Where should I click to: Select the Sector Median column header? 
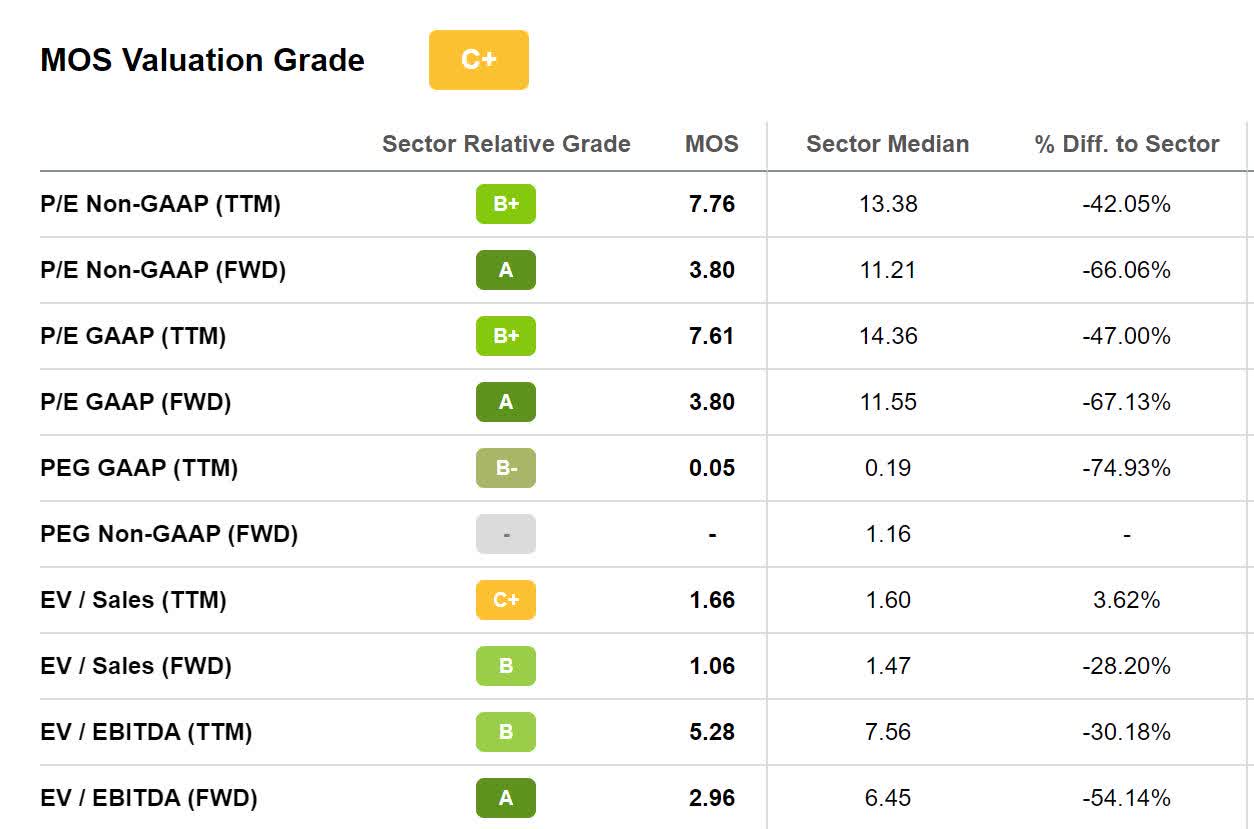887,144
